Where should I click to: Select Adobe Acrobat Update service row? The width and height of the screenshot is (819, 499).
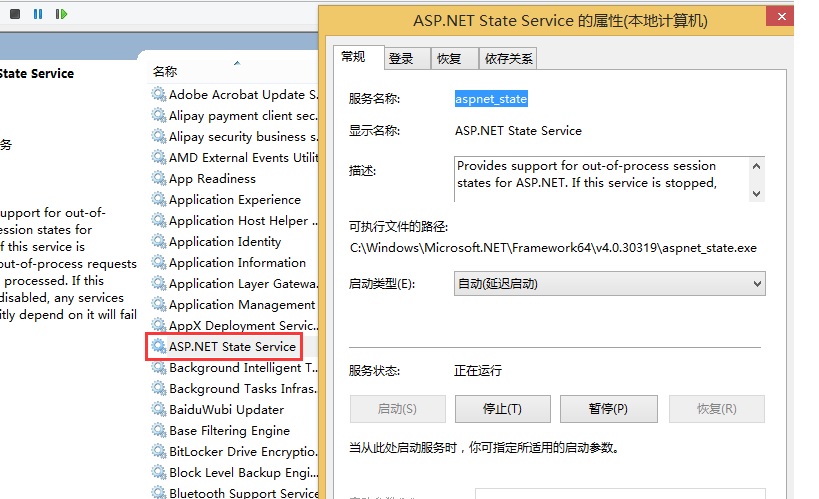(234, 95)
